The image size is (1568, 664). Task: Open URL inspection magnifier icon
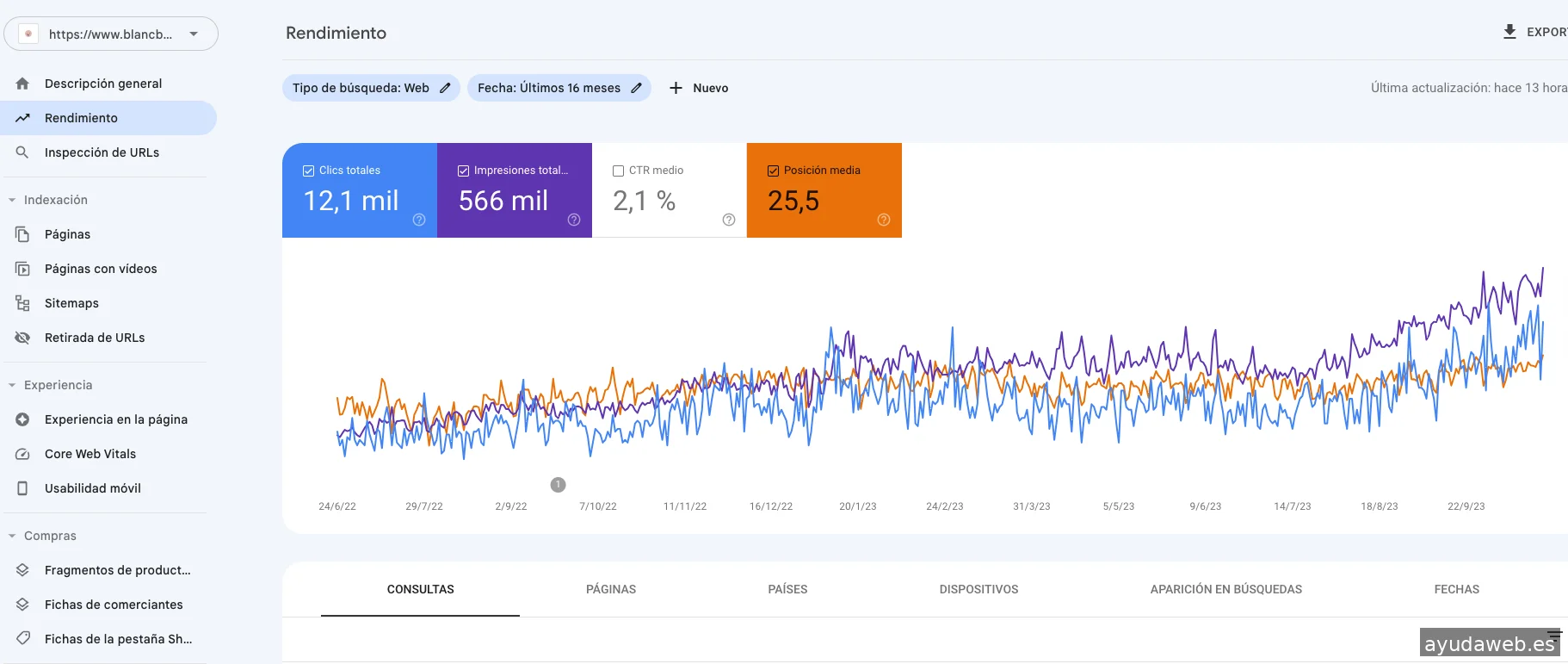point(22,152)
